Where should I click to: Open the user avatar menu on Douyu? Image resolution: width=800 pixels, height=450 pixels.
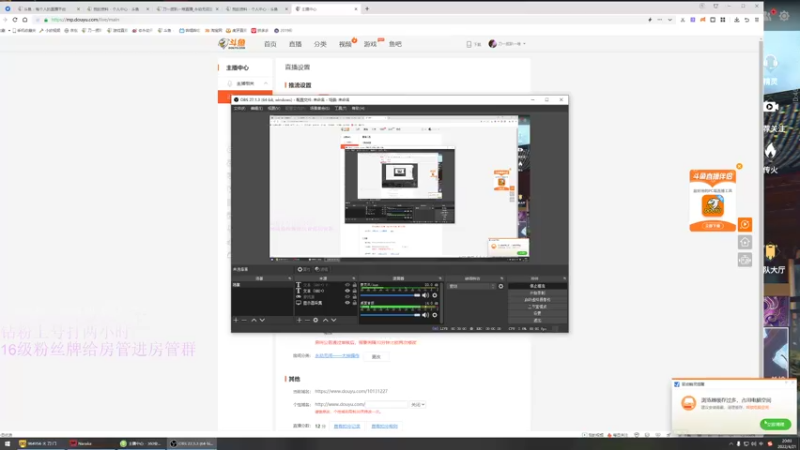492,44
